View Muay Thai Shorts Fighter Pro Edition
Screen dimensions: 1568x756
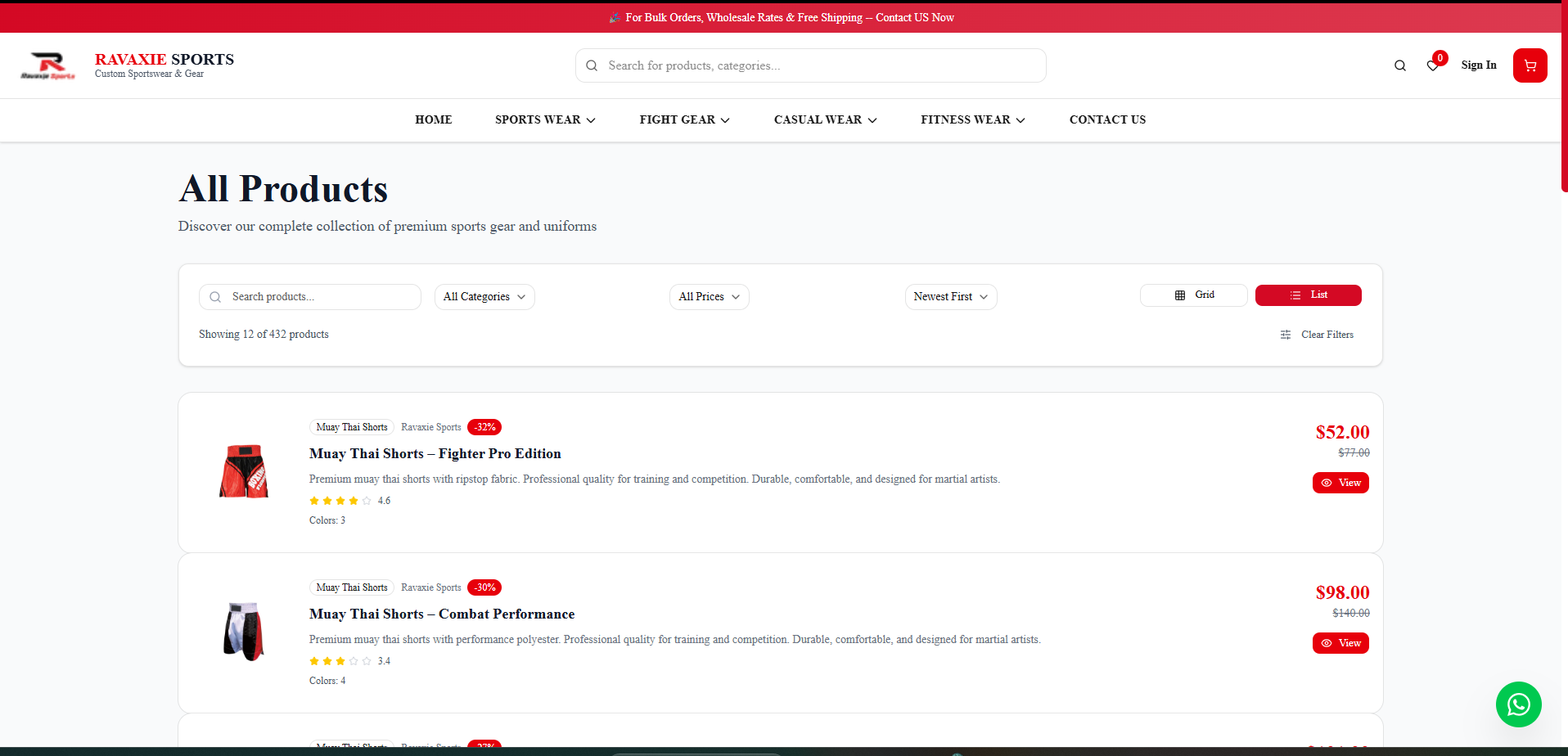click(x=1340, y=483)
